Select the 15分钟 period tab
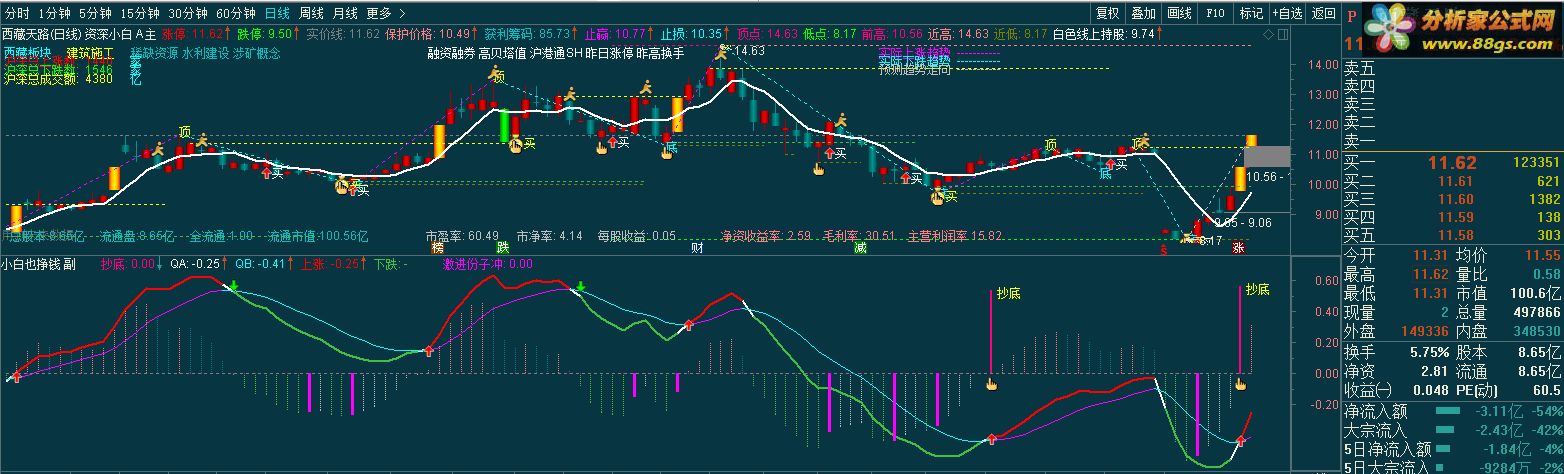 tap(140, 14)
